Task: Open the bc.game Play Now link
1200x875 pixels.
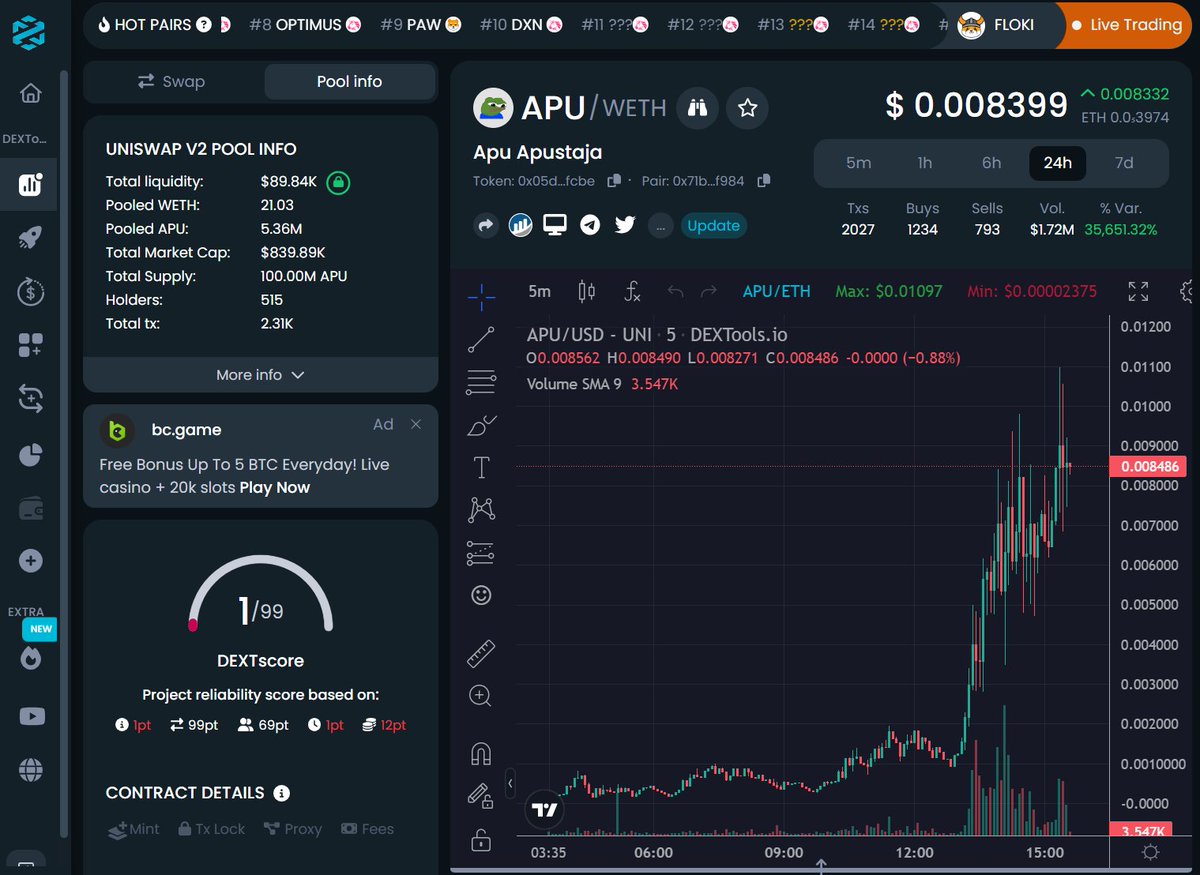Action: (275, 488)
